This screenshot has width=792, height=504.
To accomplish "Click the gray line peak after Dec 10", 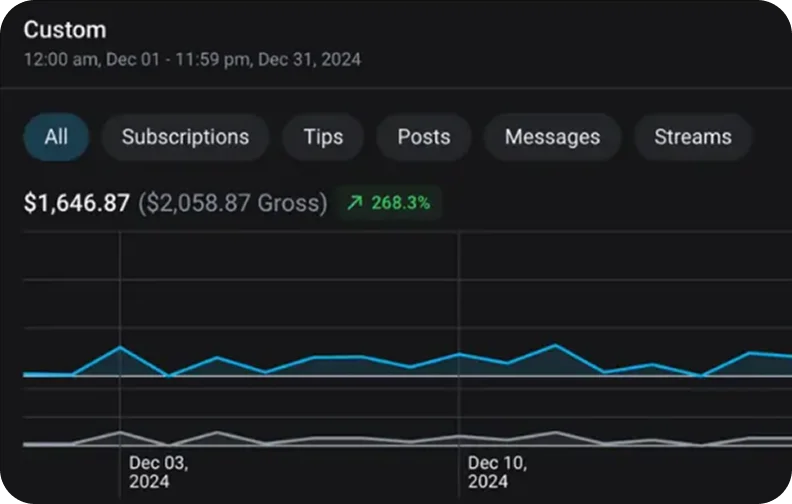I will (x=555, y=432).
